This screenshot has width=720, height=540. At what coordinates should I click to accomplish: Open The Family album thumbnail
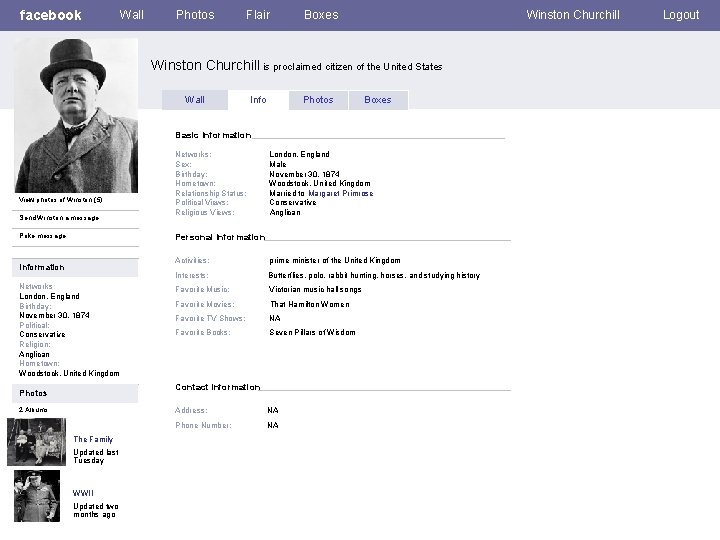click(x=36, y=442)
